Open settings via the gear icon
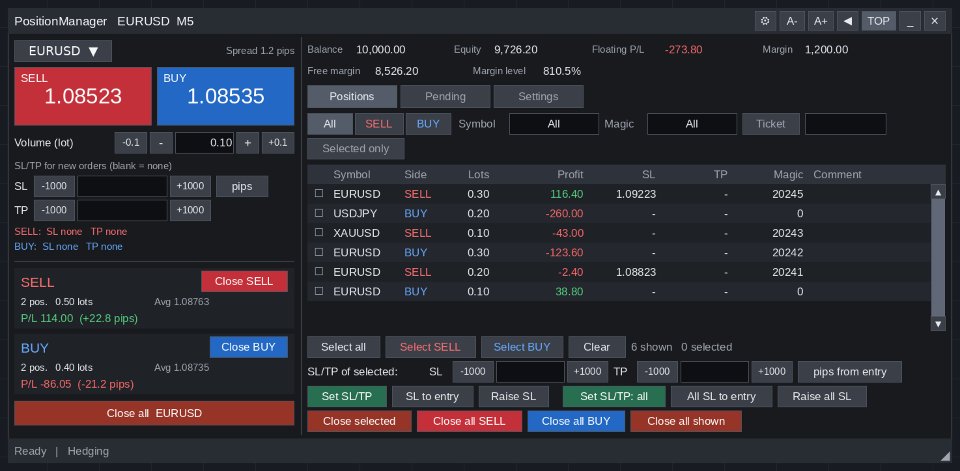The width and height of the screenshot is (960, 471). click(765, 21)
